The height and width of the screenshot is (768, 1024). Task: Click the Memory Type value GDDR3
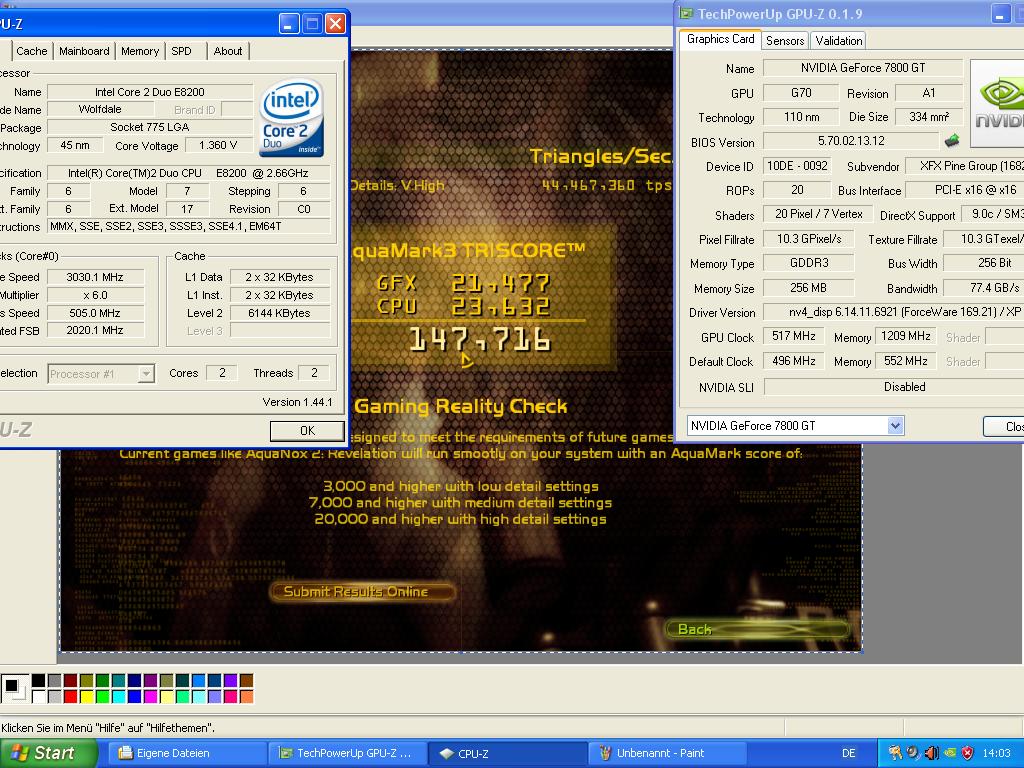tap(808, 263)
